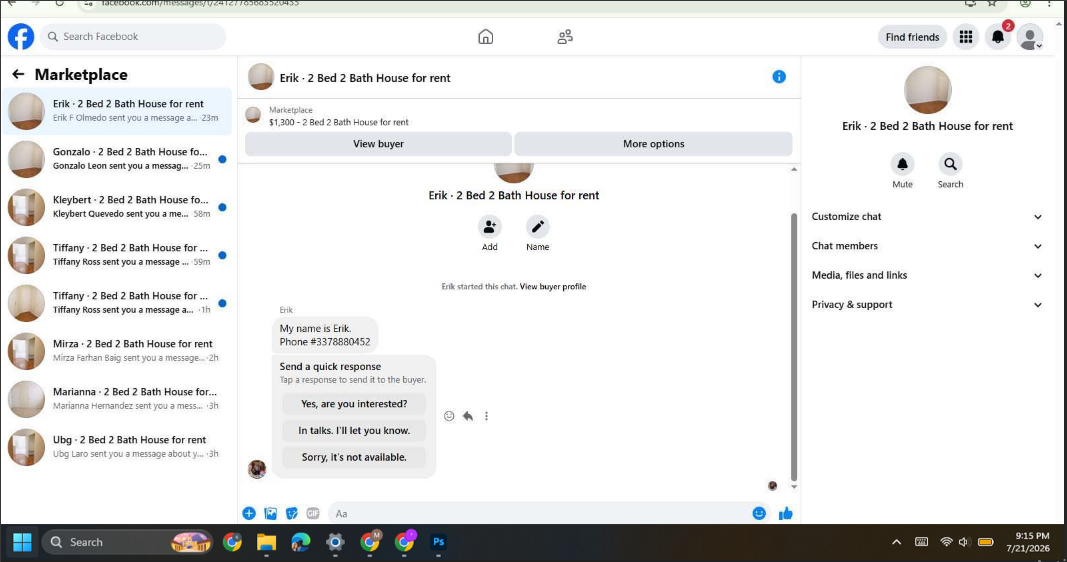Open more actions plus icon in composer
1067x562 pixels.
[249, 514]
